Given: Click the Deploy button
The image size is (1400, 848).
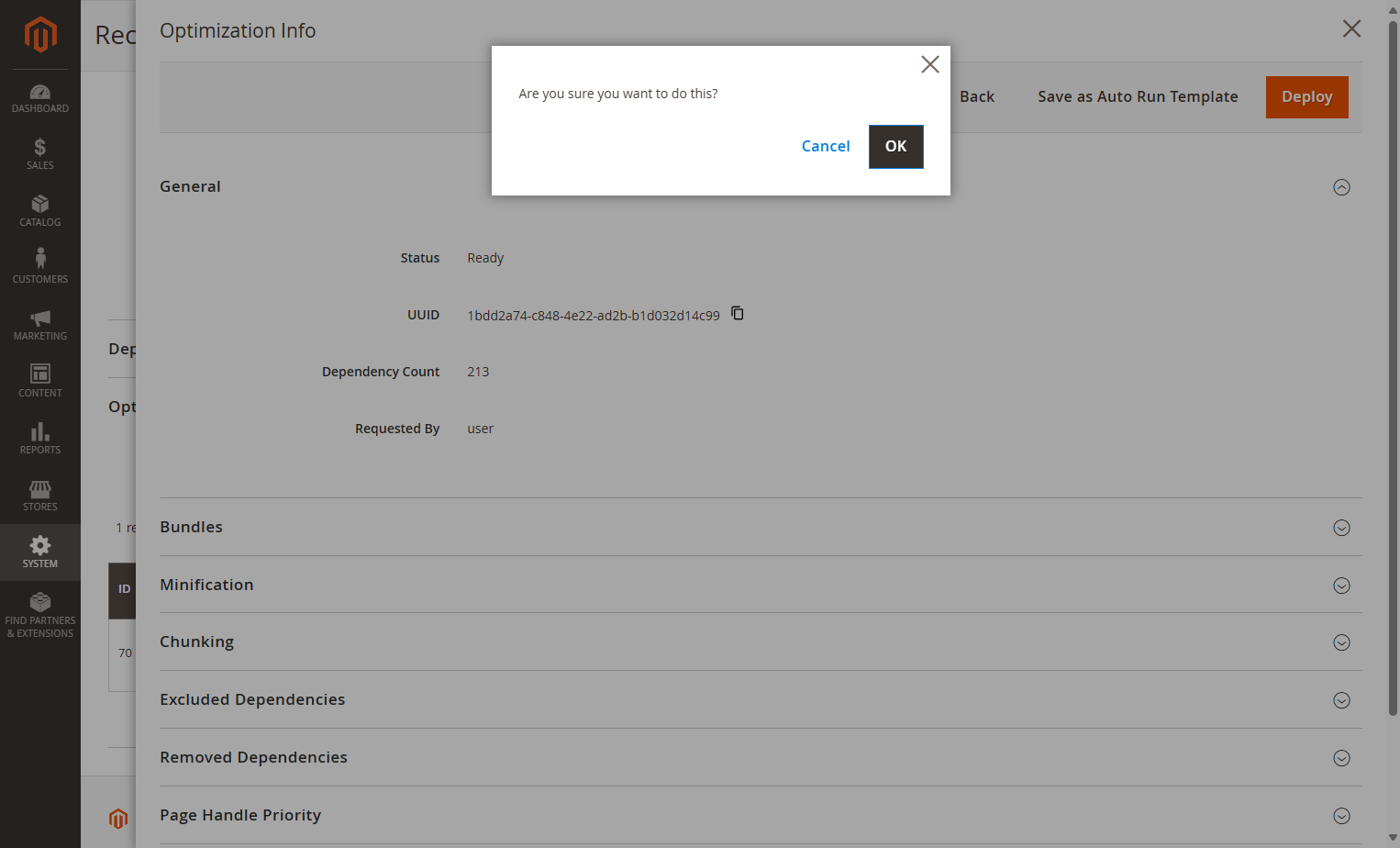Looking at the screenshot, I should (1306, 97).
